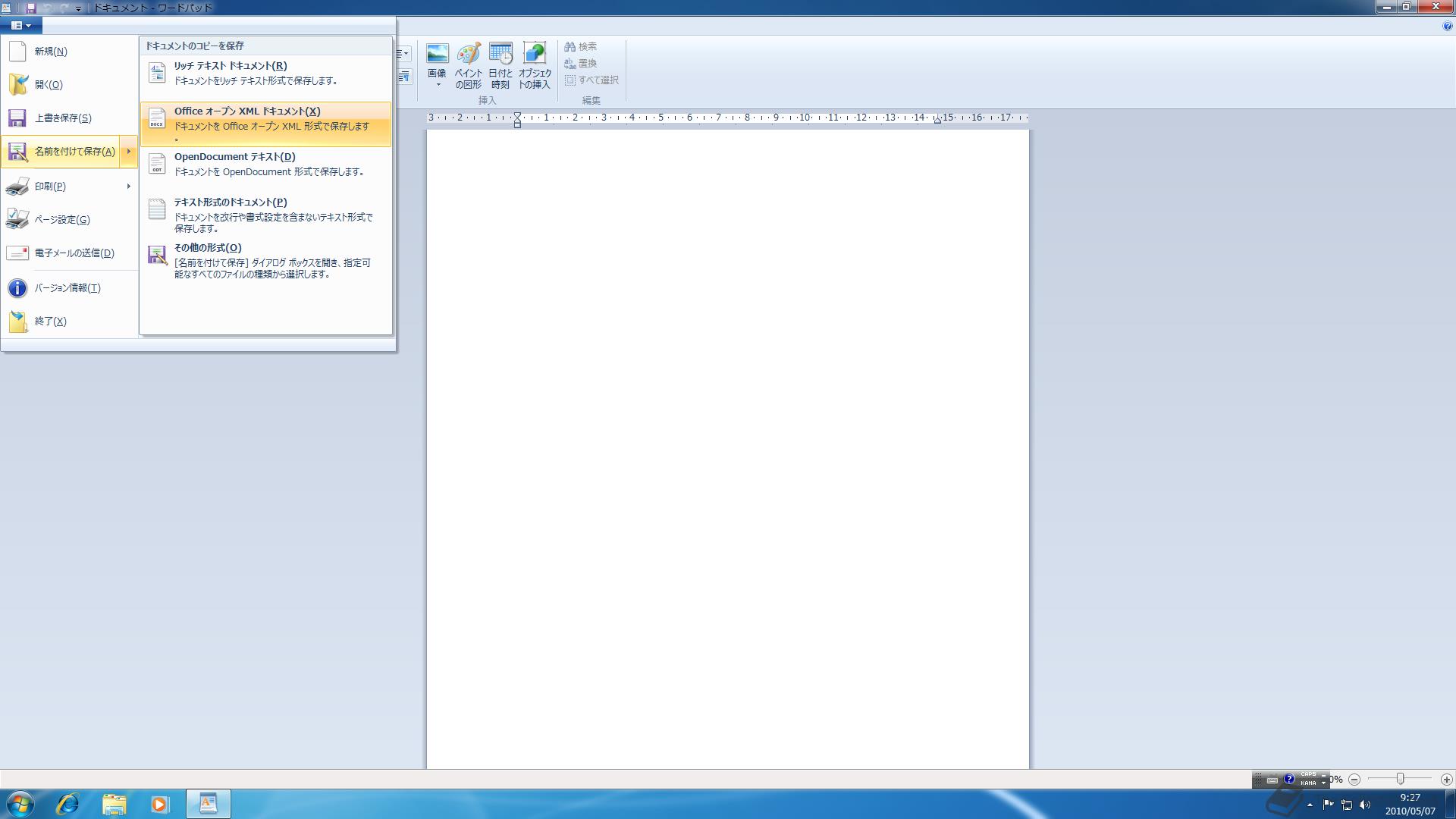The height and width of the screenshot is (819, 1456).
Task: Expand the 画像 dropdown arrow
Action: tap(438, 84)
